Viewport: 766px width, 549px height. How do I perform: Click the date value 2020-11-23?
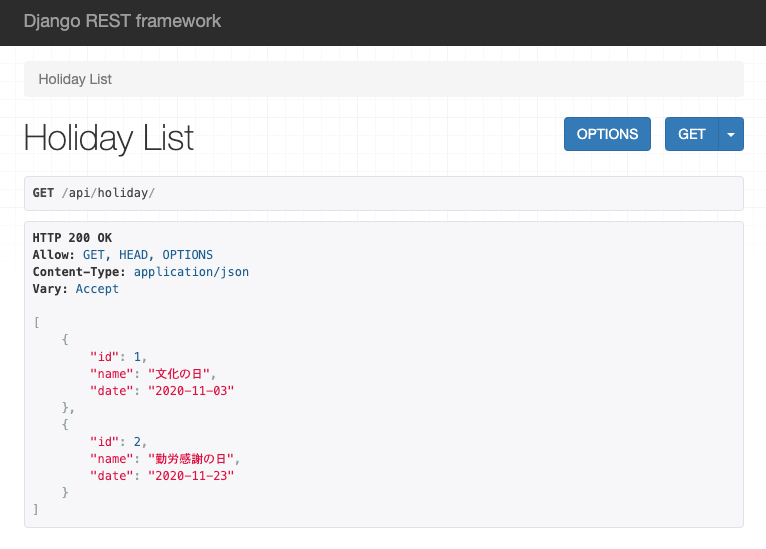click(190, 476)
